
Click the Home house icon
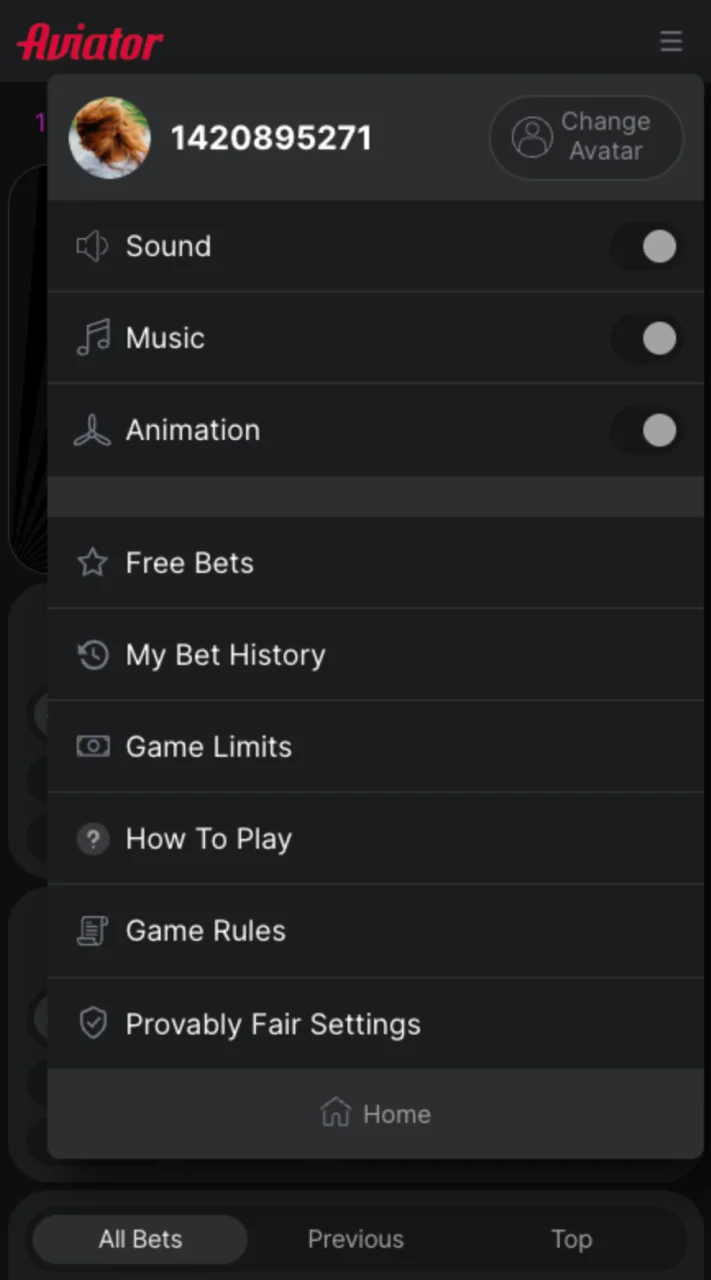pos(335,1113)
